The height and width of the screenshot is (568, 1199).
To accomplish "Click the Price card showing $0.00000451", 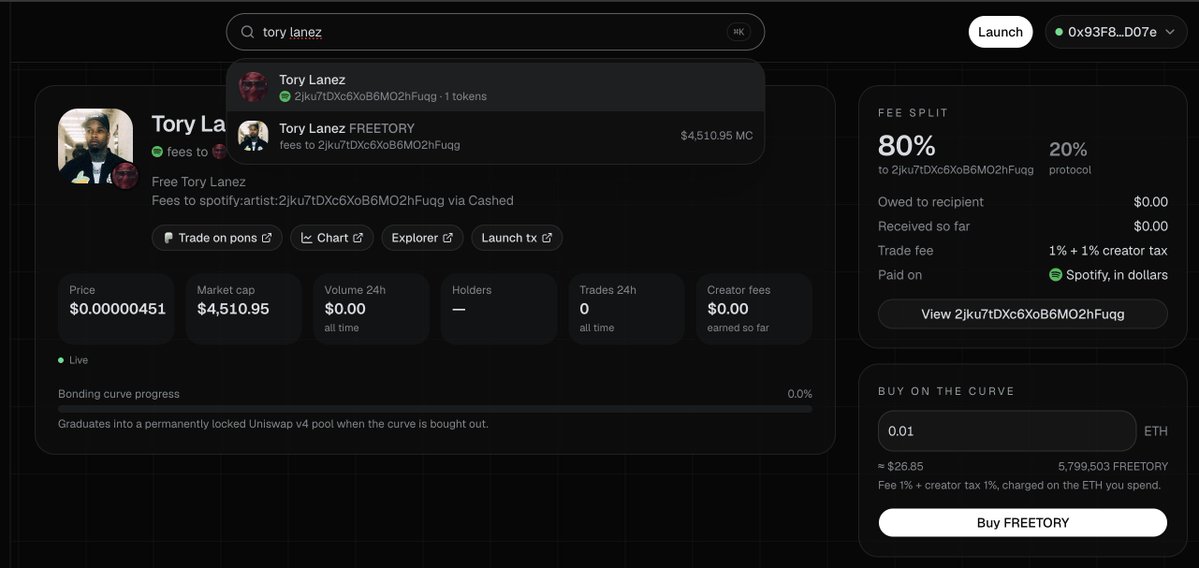I will pyautogui.click(x=116, y=309).
